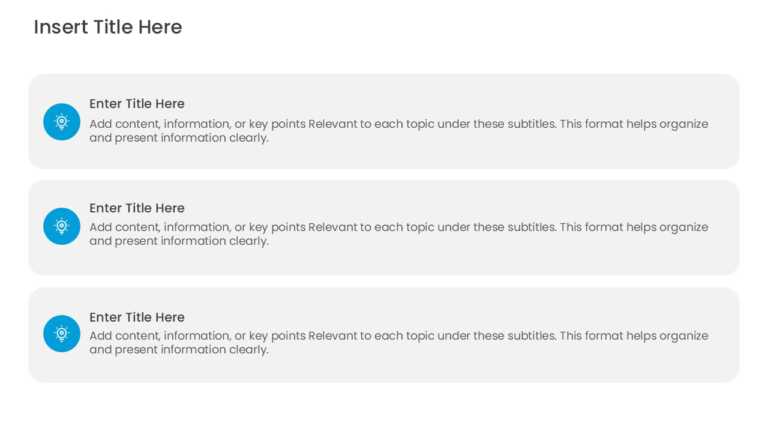768x432 pixels.
Task: Click blank white area beneath the bottom card
Action: pos(384,408)
